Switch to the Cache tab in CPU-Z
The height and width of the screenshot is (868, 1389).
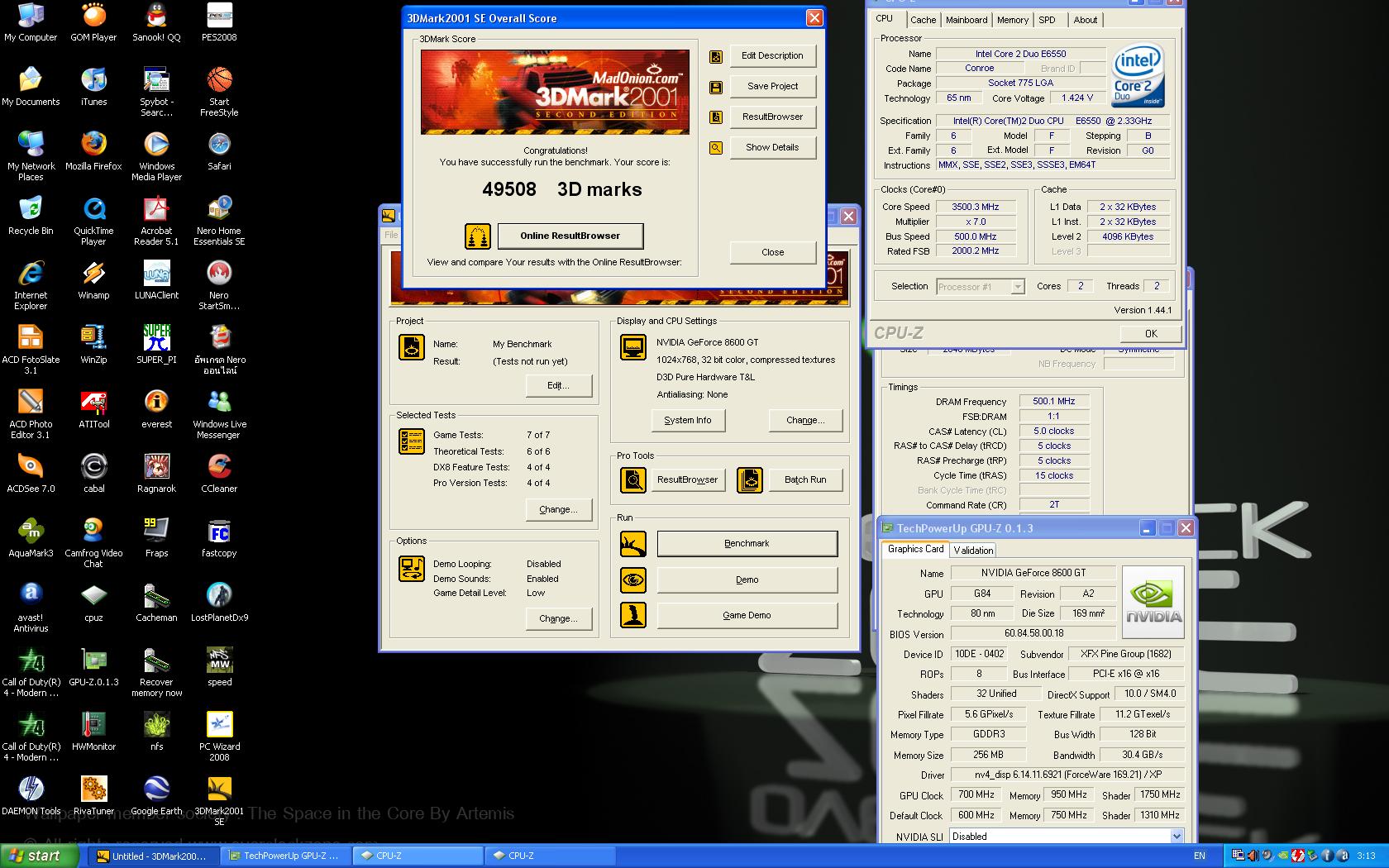pos(923,20)
